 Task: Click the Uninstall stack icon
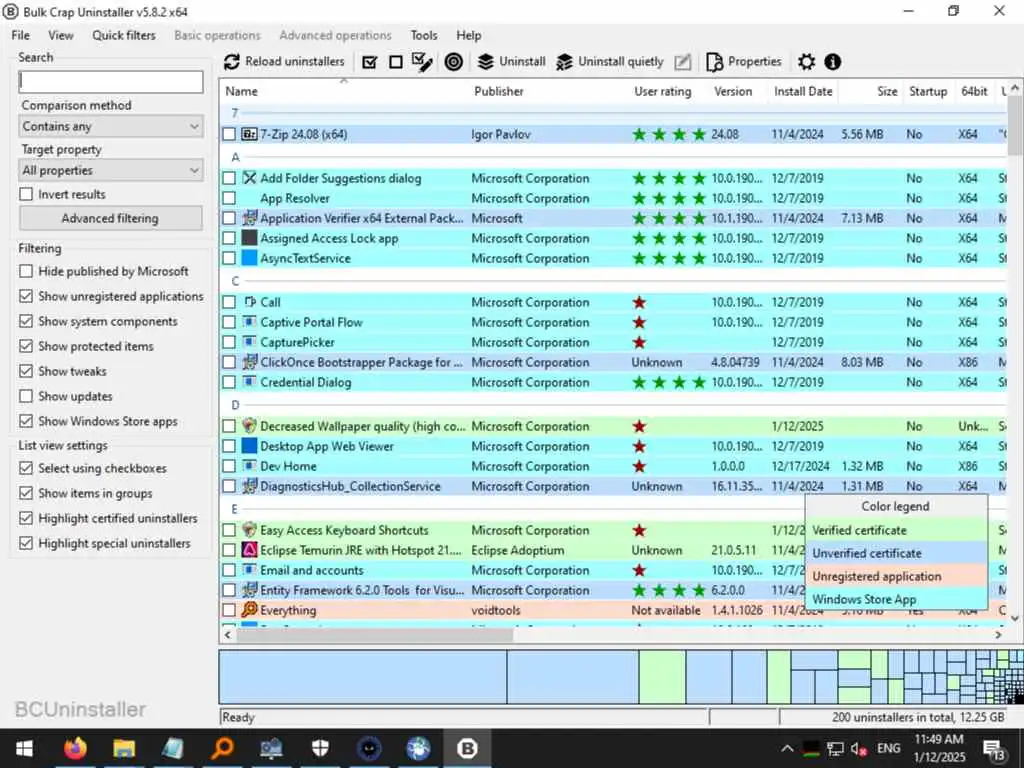click(x=485, y=62)
